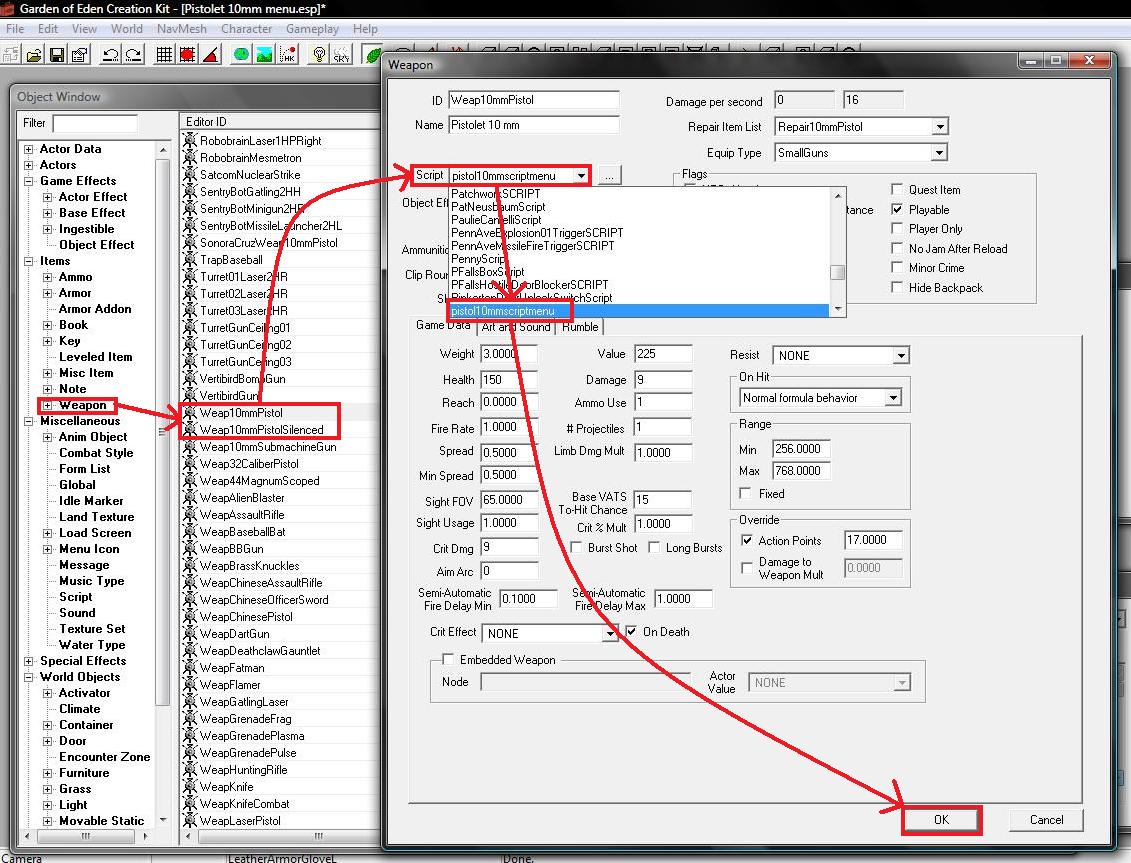1131x863 pixels.
Task: Click the weapon Name field
Action: (x=533, y=125)
